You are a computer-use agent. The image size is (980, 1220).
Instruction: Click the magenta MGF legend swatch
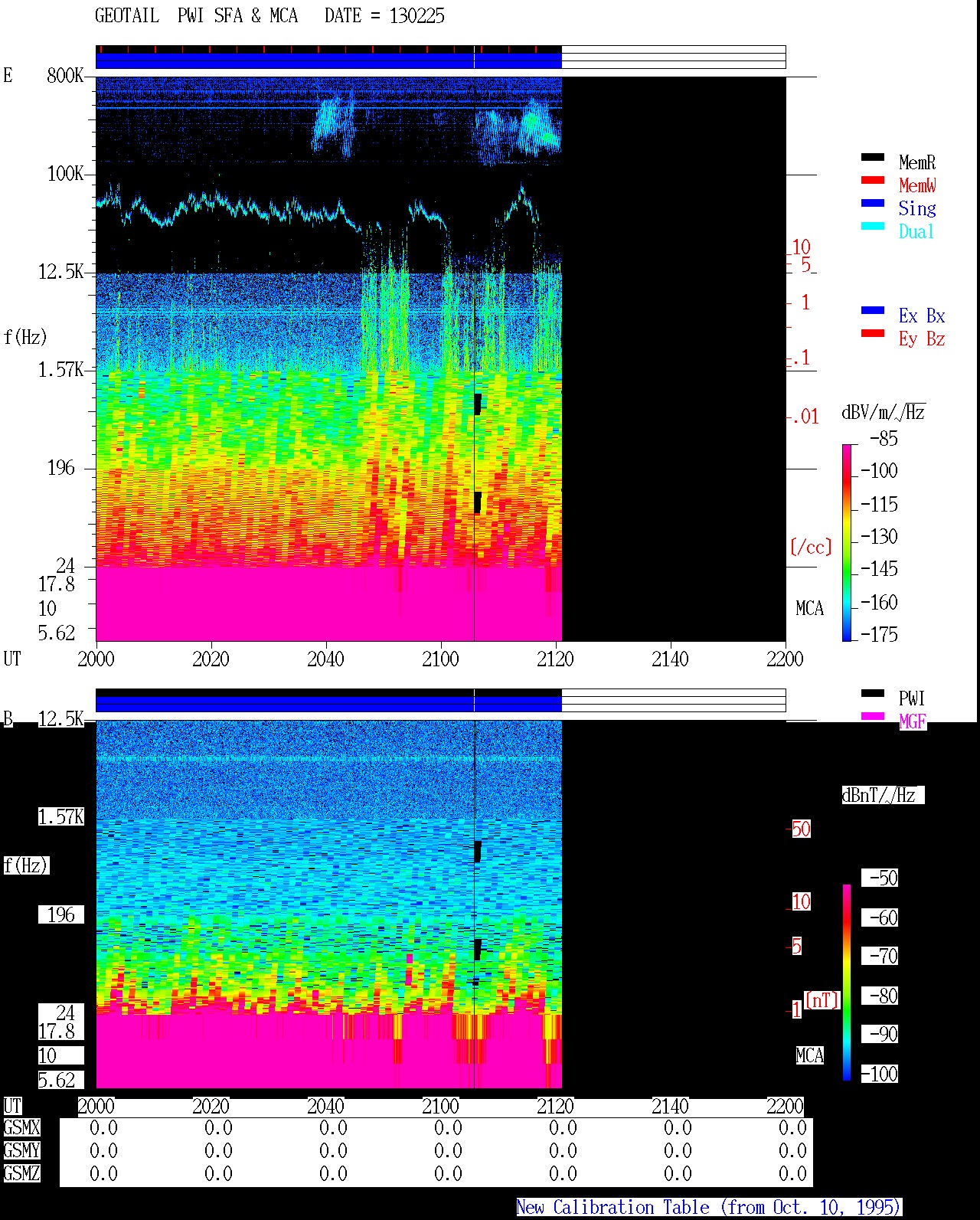tap(873, 716)
